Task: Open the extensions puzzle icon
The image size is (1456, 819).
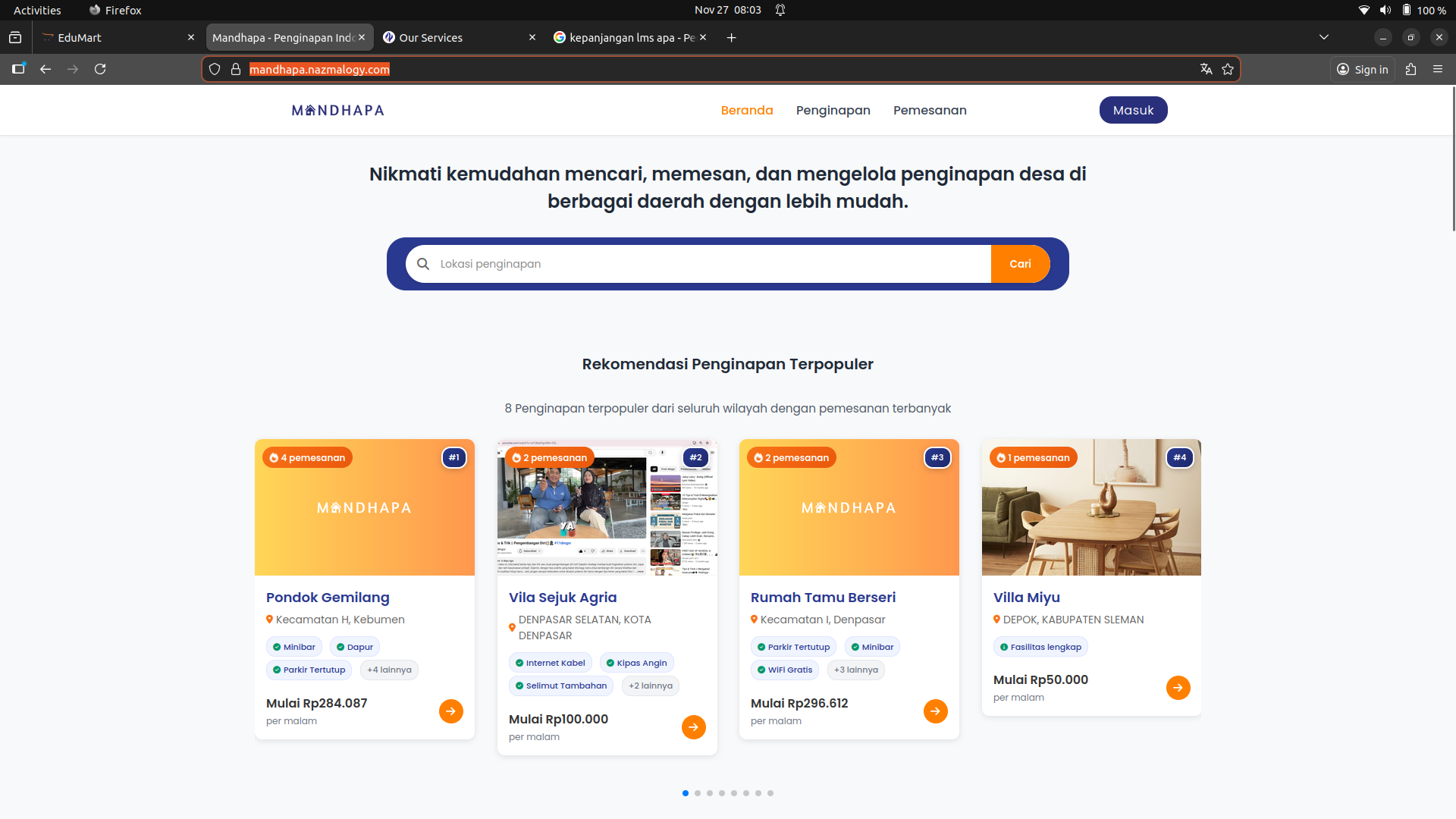Action: pyautogui.click(x=1411, y=69)
